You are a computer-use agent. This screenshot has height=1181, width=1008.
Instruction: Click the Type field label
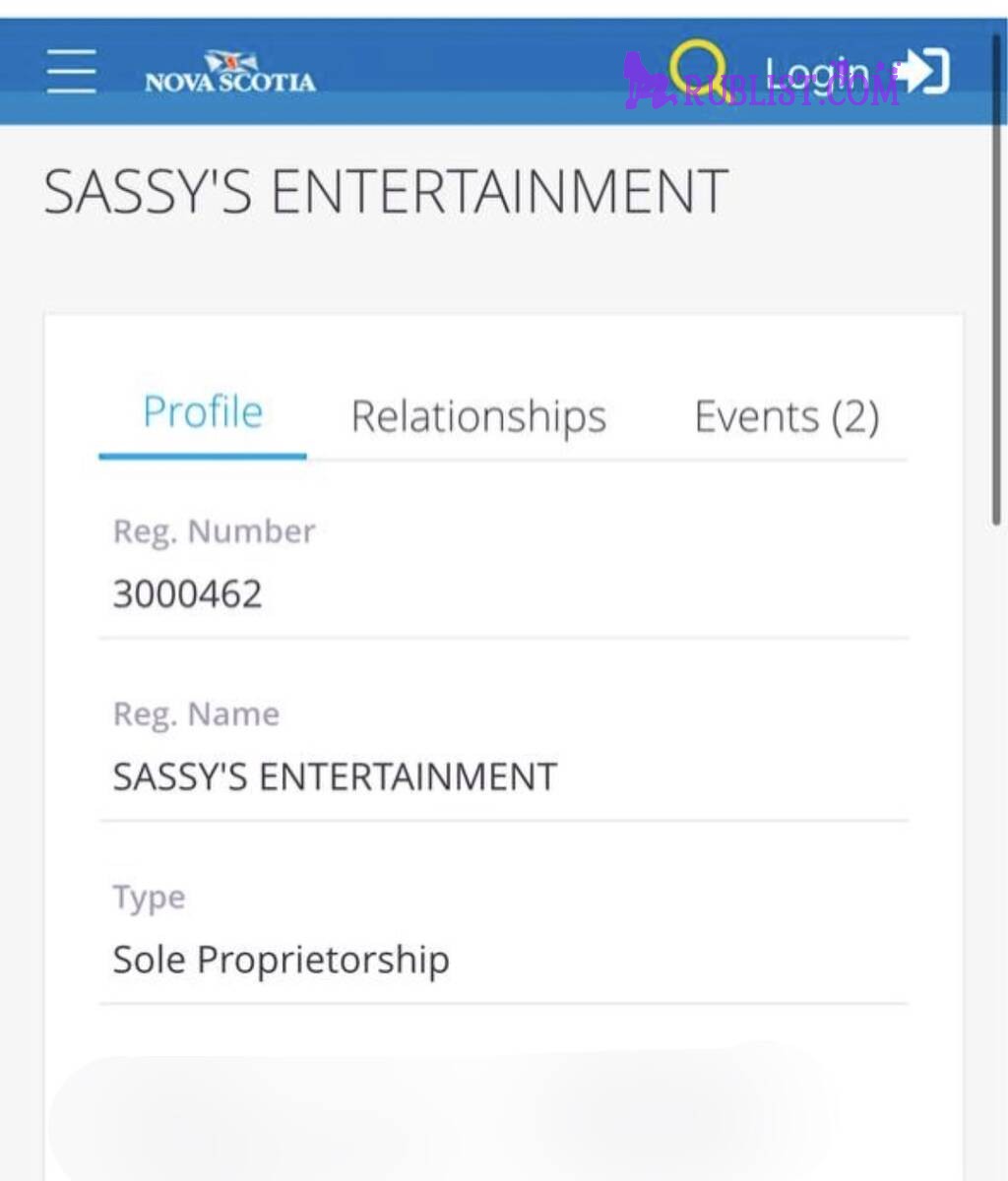[149, 898]
